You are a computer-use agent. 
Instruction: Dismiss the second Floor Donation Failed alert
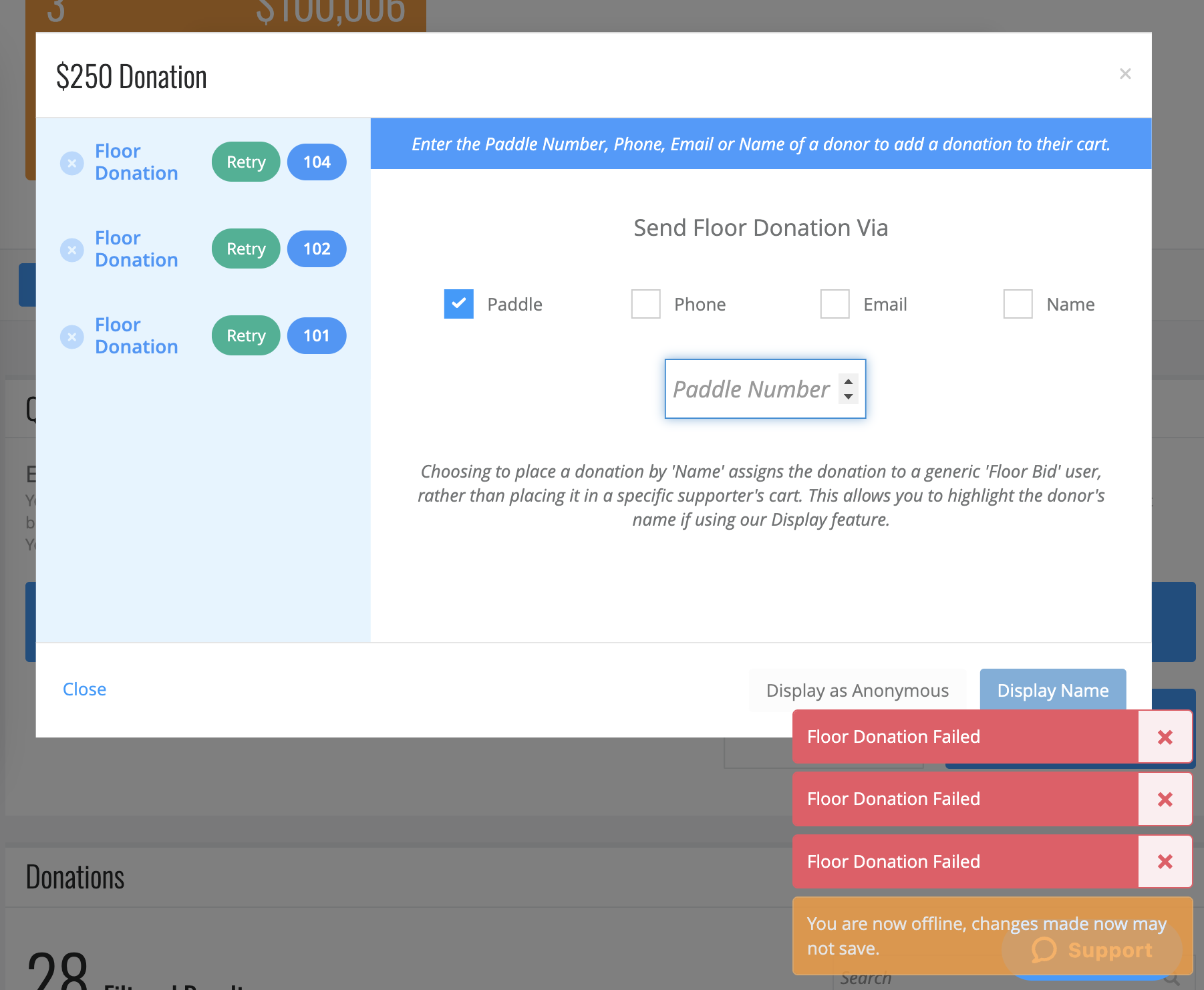click(1165, 799)
